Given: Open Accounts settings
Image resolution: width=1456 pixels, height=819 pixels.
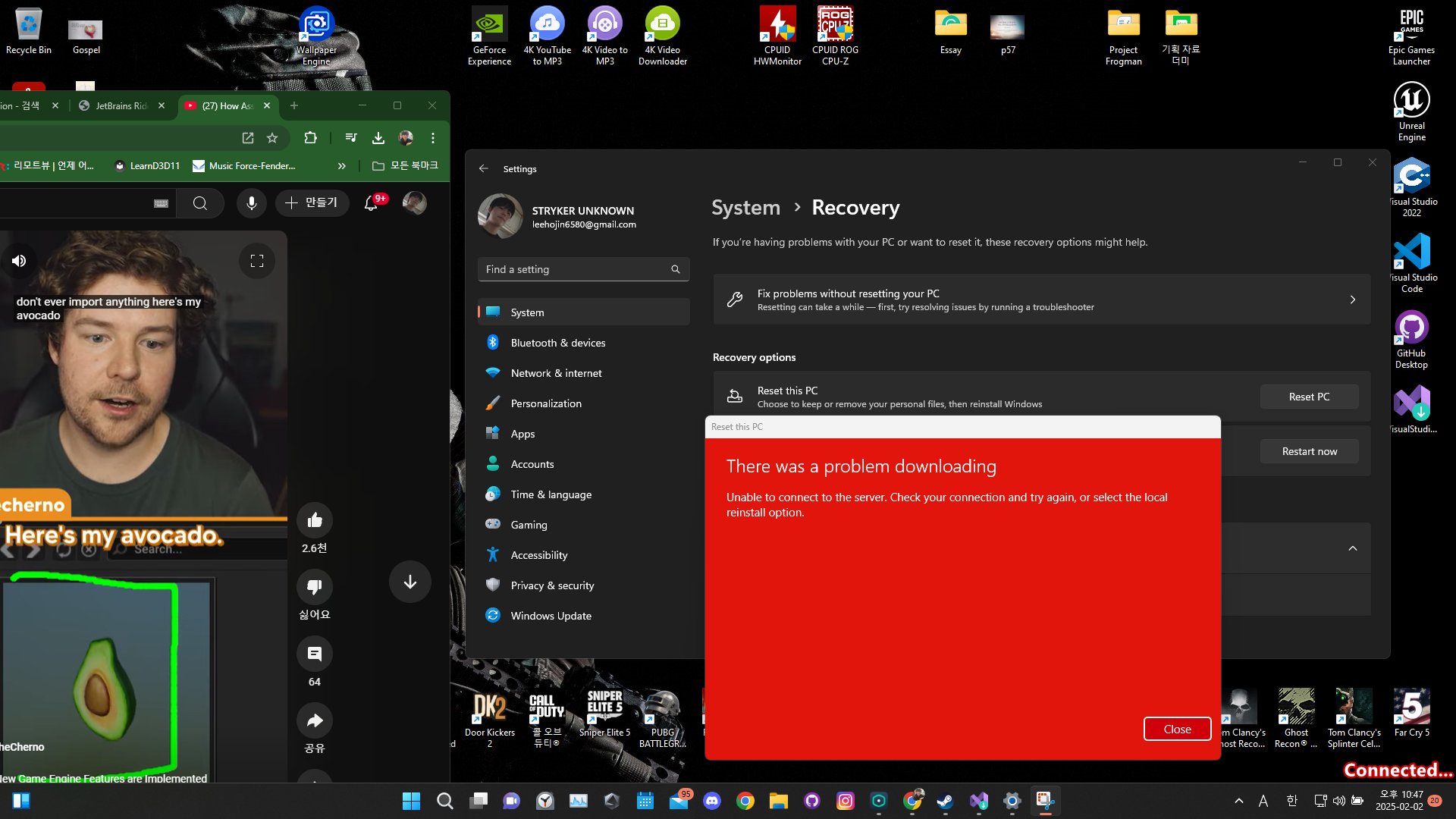Looking at the screenshot, I should click(x=583, y=464).
